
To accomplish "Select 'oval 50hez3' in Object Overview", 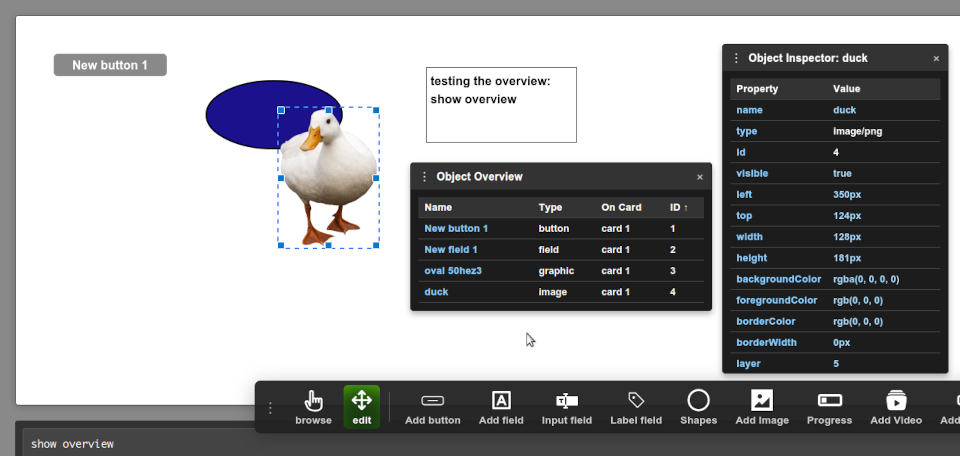I will pos(453,271).
